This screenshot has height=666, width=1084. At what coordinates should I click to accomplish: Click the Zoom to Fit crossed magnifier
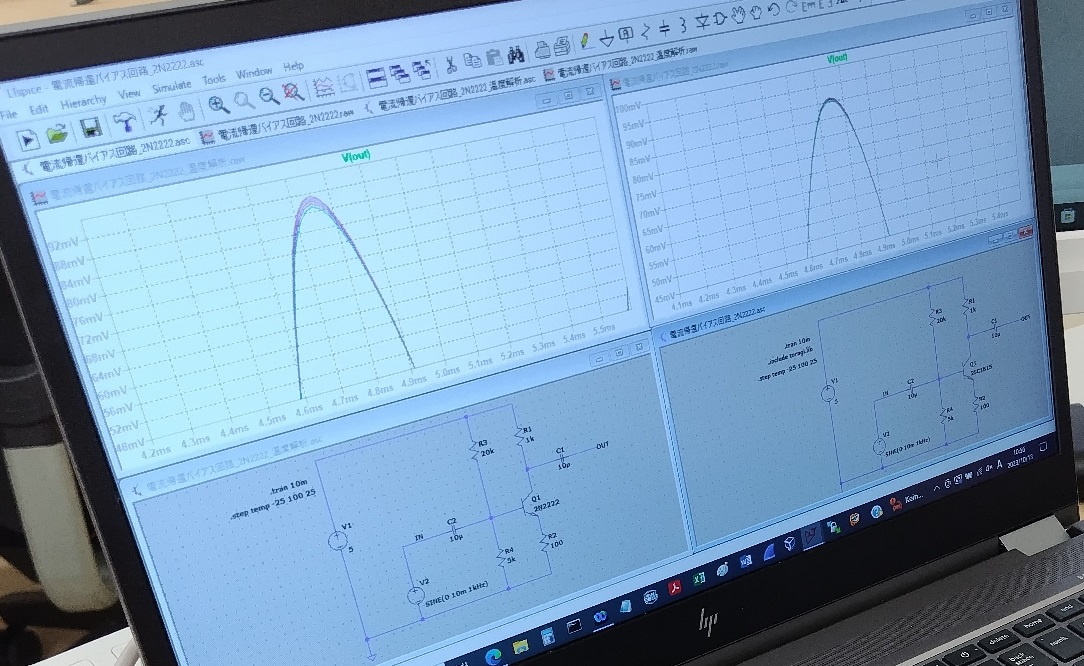(x=293, y=91)
